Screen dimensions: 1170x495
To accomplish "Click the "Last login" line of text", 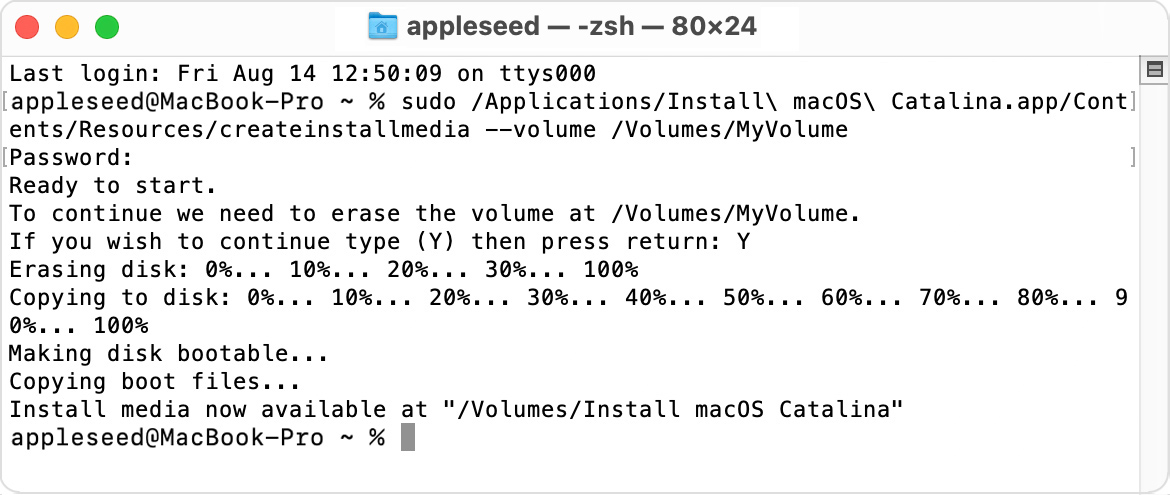I will click(x=302, y=74).
